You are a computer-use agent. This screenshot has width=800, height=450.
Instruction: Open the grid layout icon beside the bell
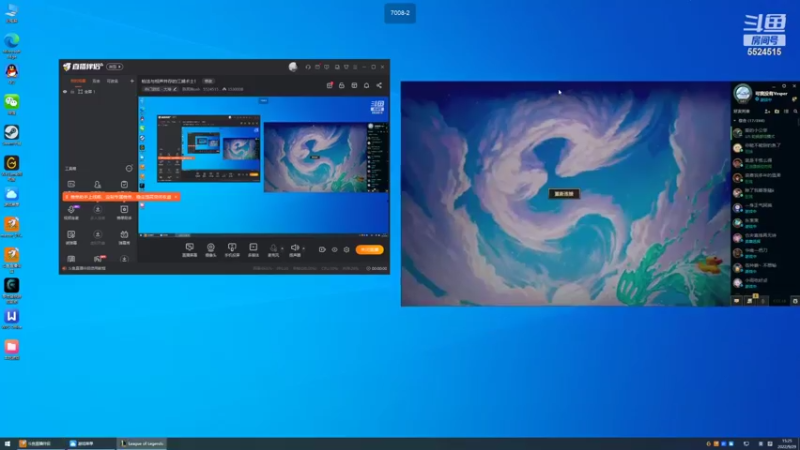(354, 85)
